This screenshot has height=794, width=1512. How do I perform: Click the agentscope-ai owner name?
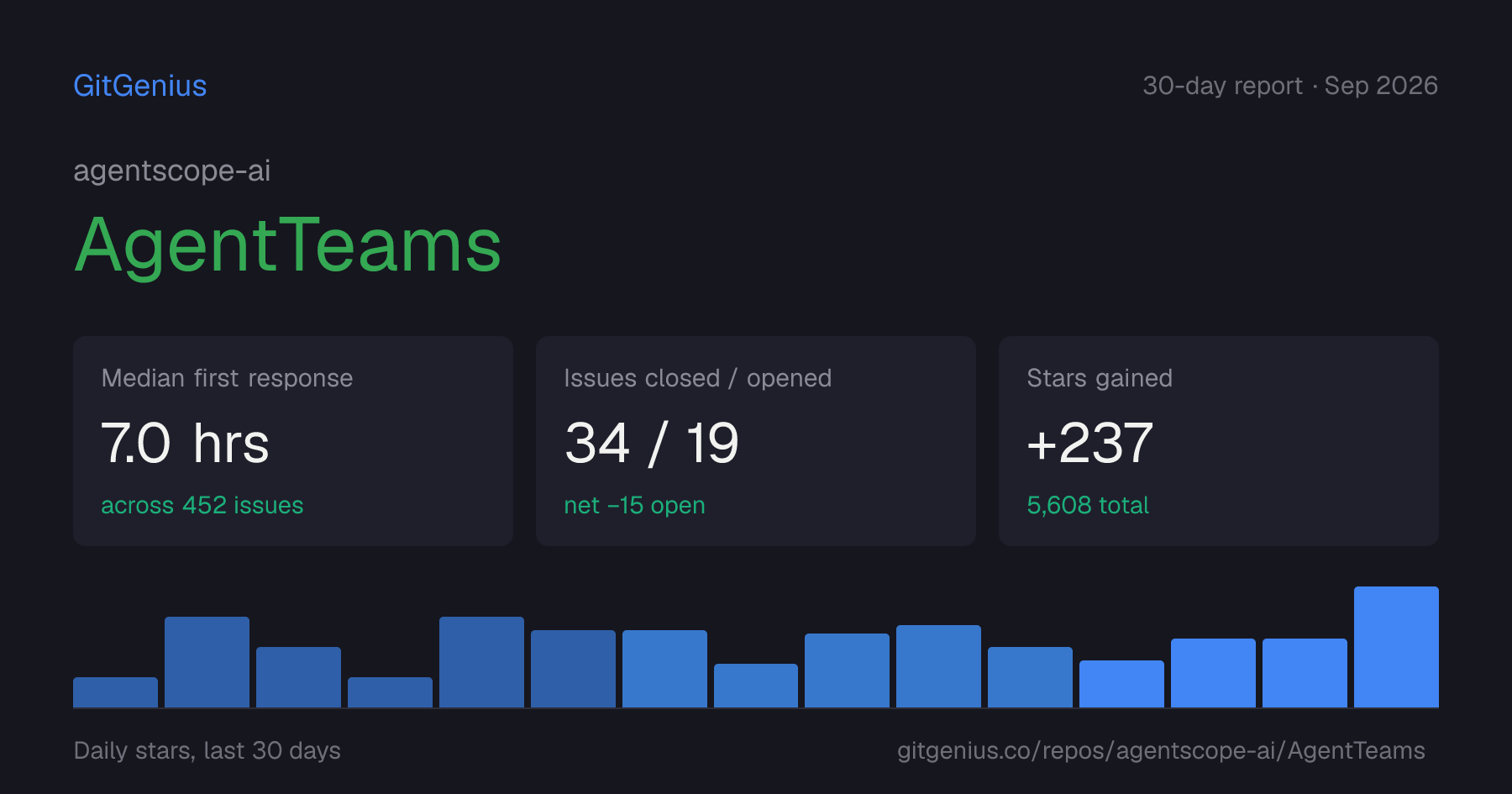[172, 171]
